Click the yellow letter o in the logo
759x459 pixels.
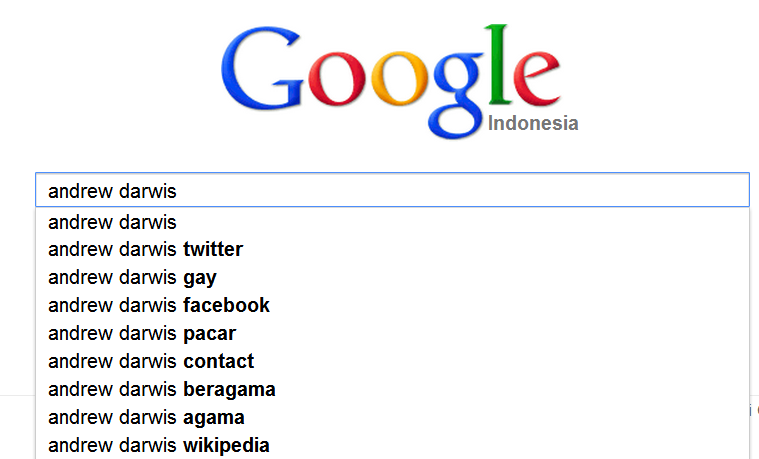pos(400,78)
